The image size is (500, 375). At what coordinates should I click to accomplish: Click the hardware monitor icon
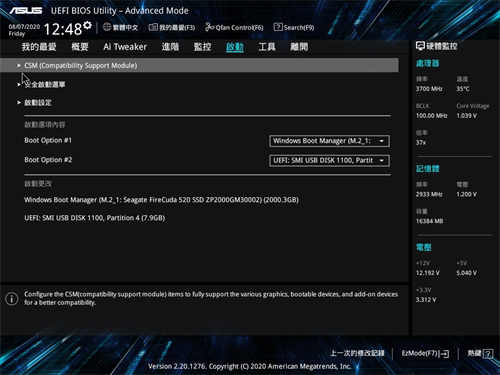(x=420, y=46)
